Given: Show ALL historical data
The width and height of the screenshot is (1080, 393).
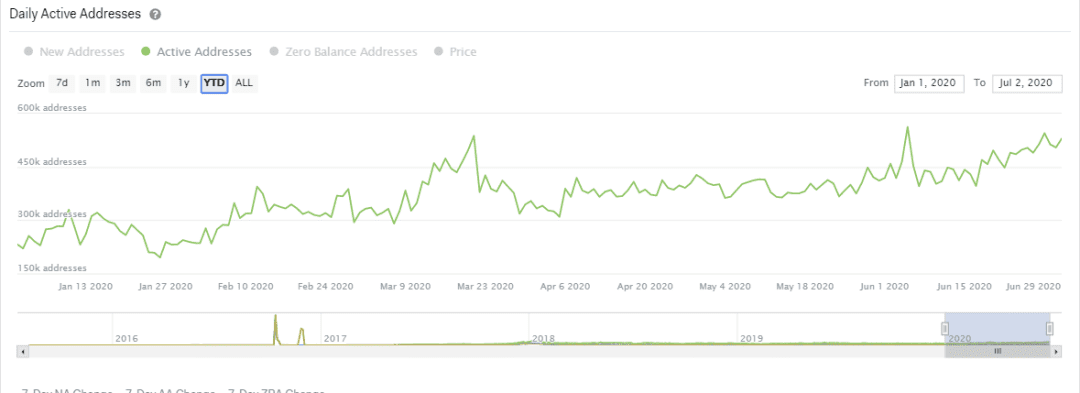Looking at the screenshot, I should pyautogui.click(x=244, y=83).
